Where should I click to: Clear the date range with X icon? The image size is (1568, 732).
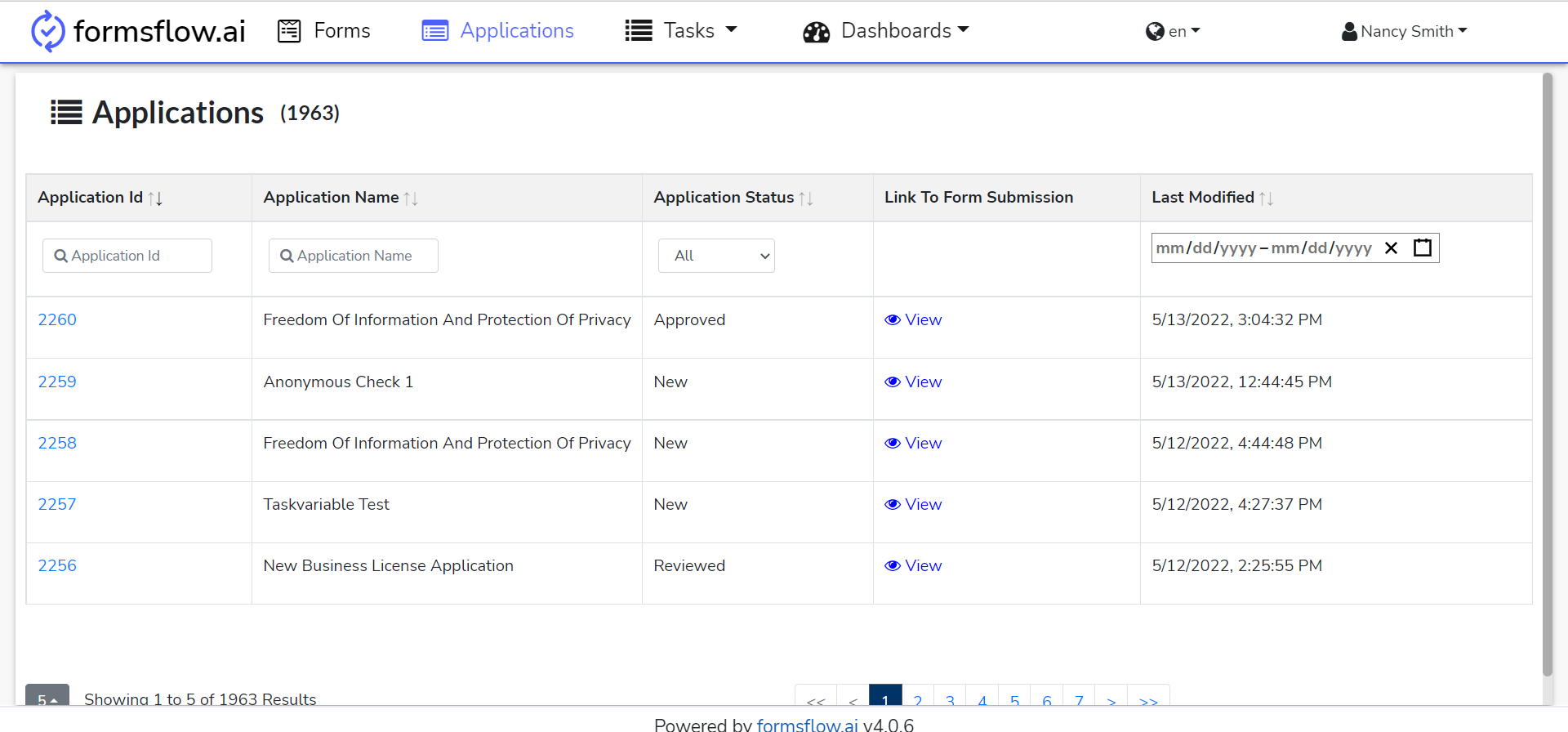pyautogui.click(x=1392, y=248)
